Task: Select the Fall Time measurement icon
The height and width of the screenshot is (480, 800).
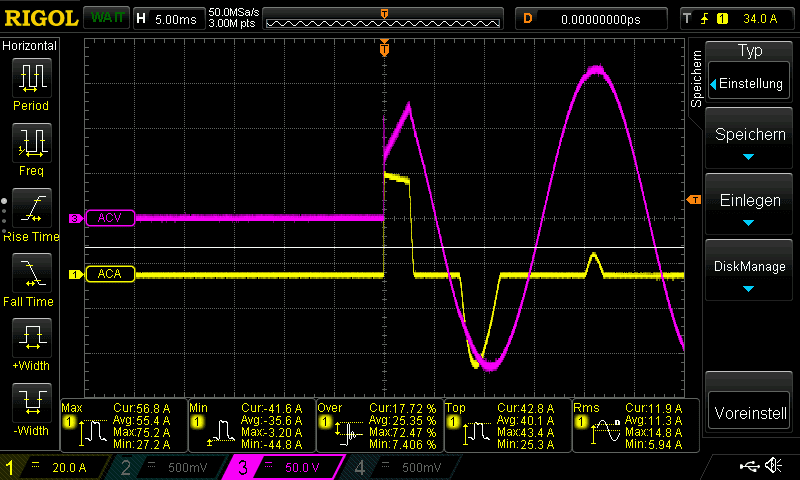Action: tap(32, 272)
